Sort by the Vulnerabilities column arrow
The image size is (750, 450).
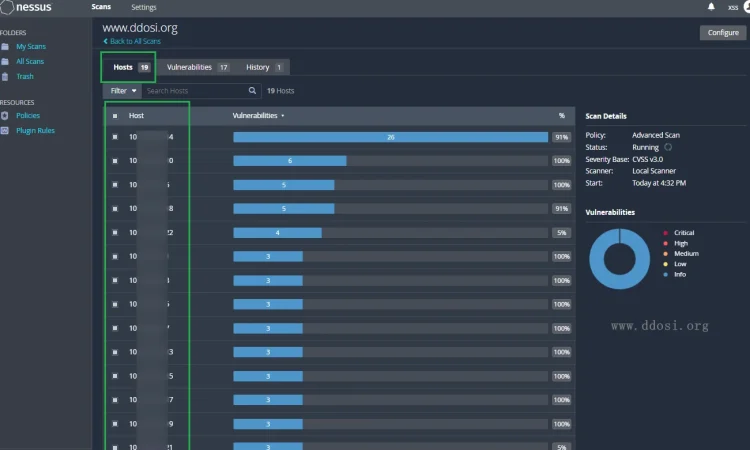point(283,116)
